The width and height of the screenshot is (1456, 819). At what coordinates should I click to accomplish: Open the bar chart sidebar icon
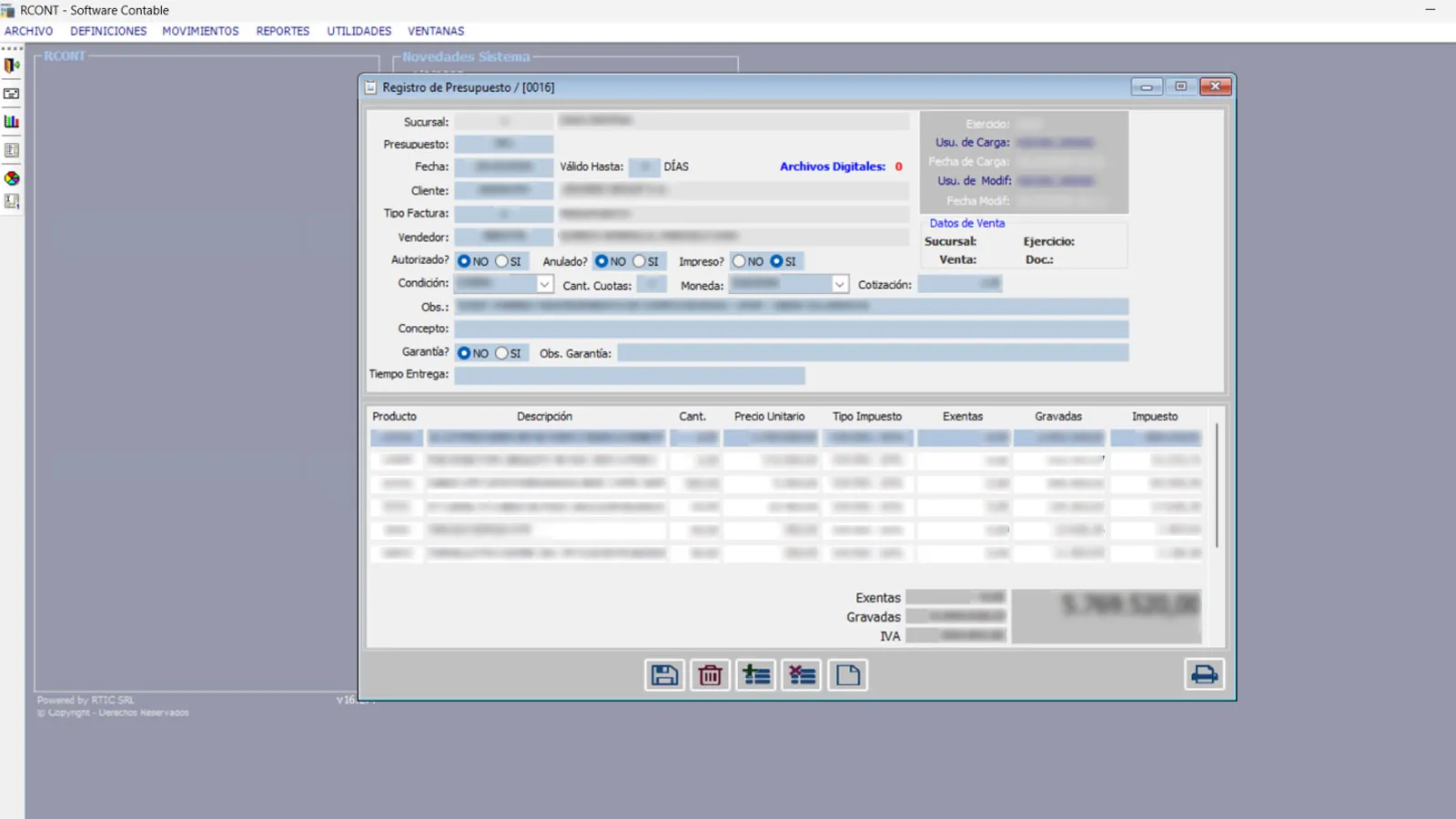tap(12, 122)
